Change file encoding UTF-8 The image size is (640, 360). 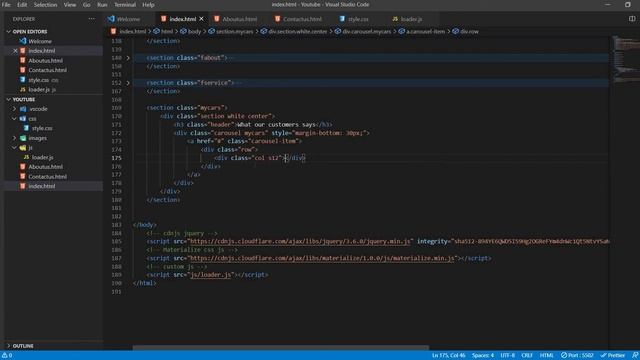[507, 356]
